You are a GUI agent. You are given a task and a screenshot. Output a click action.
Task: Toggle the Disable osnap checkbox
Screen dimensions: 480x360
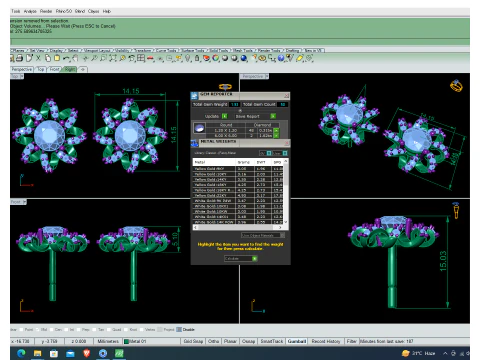pos(179,330)
